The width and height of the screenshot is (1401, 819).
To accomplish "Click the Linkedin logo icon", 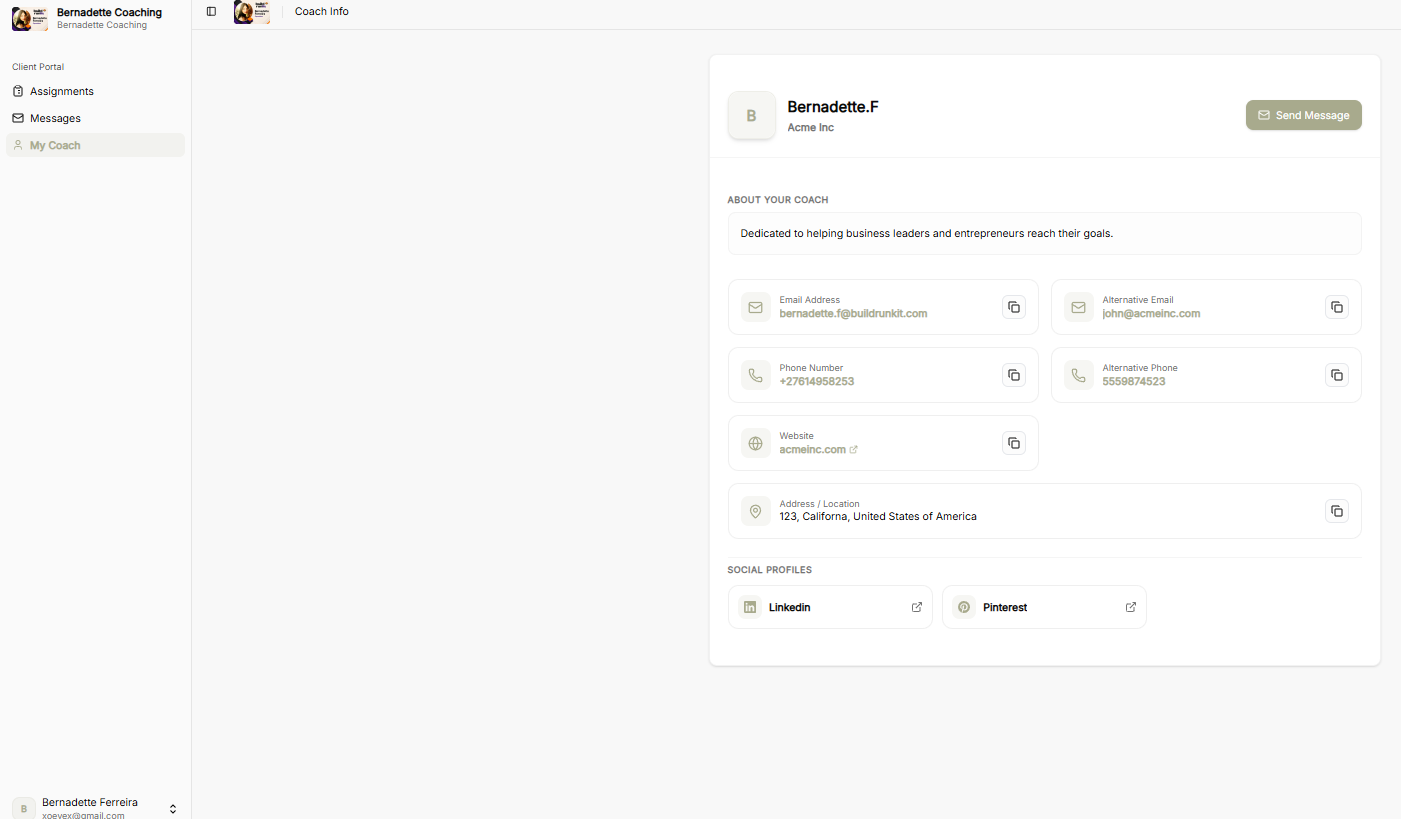I will tap(750, 607).
